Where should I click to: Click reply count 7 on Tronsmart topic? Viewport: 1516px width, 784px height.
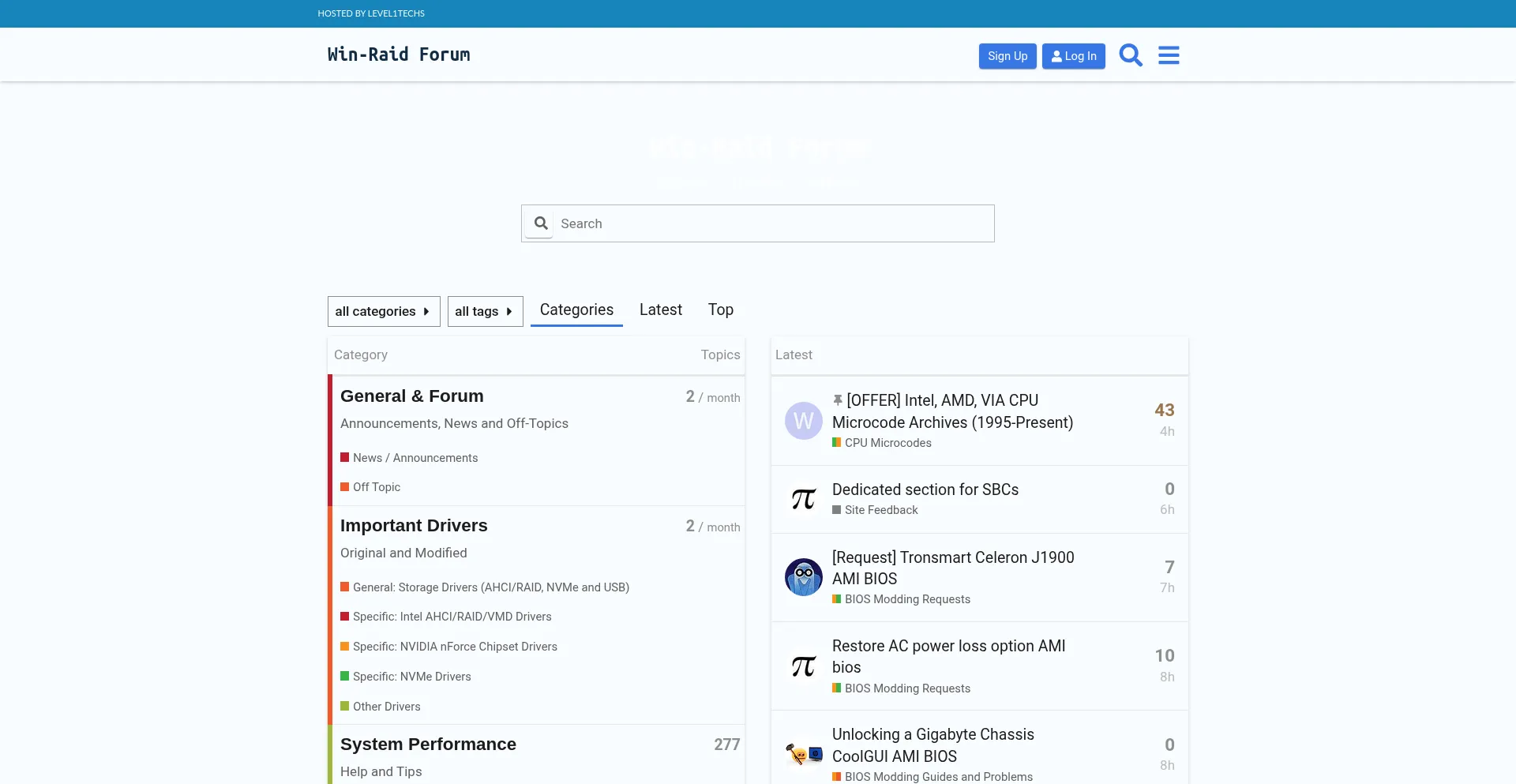coord(1169,567)
